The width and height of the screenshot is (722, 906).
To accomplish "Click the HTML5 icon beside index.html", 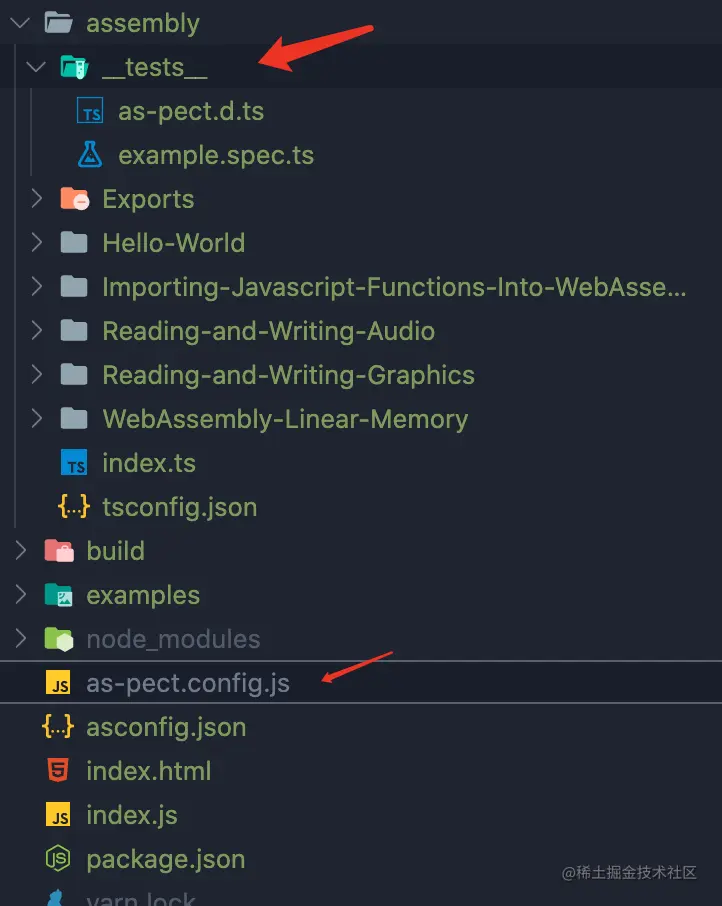I will click(x=58, y=771).
